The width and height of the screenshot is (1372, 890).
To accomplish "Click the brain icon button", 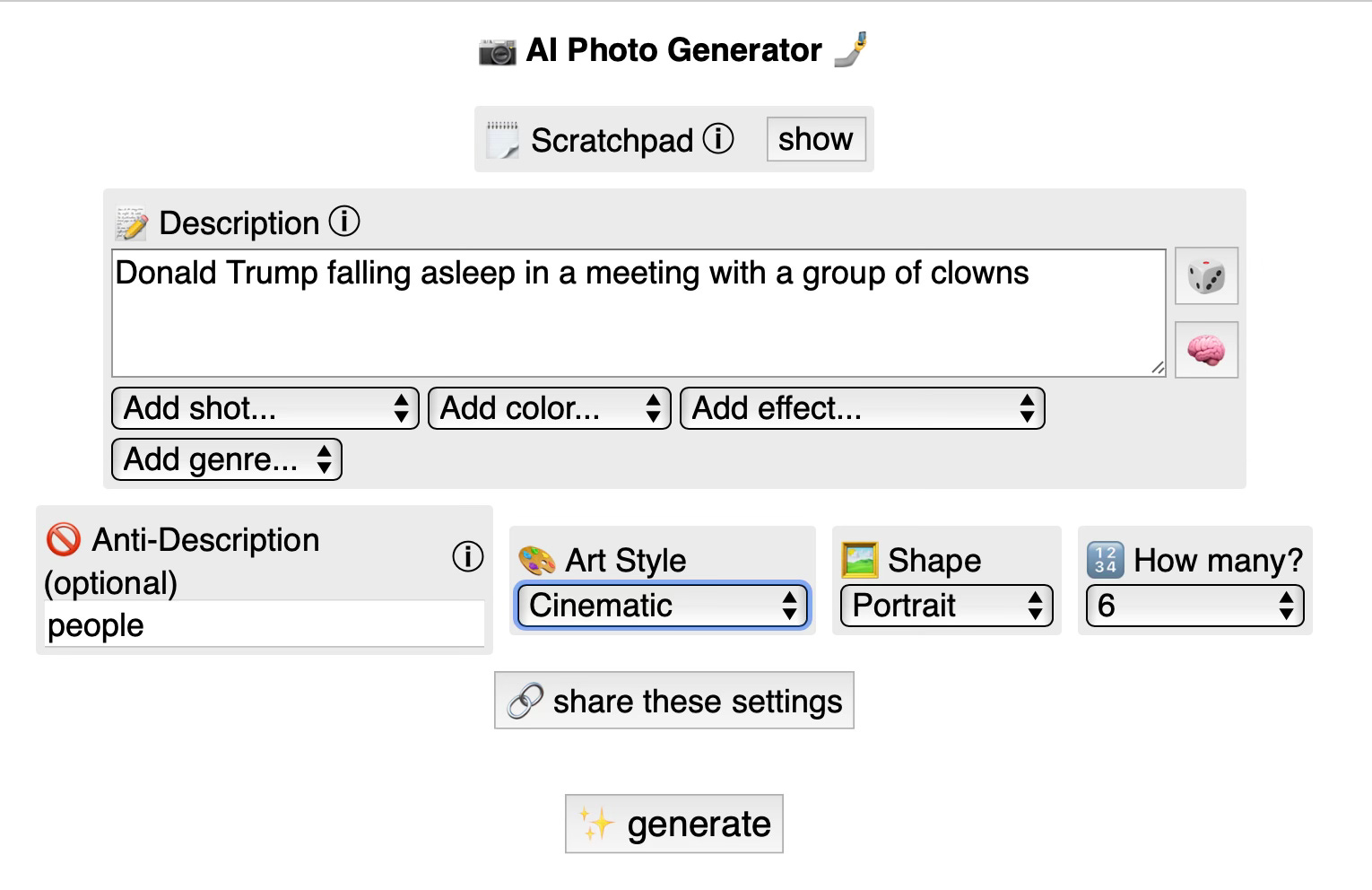I will click(x=1206, y=350).
